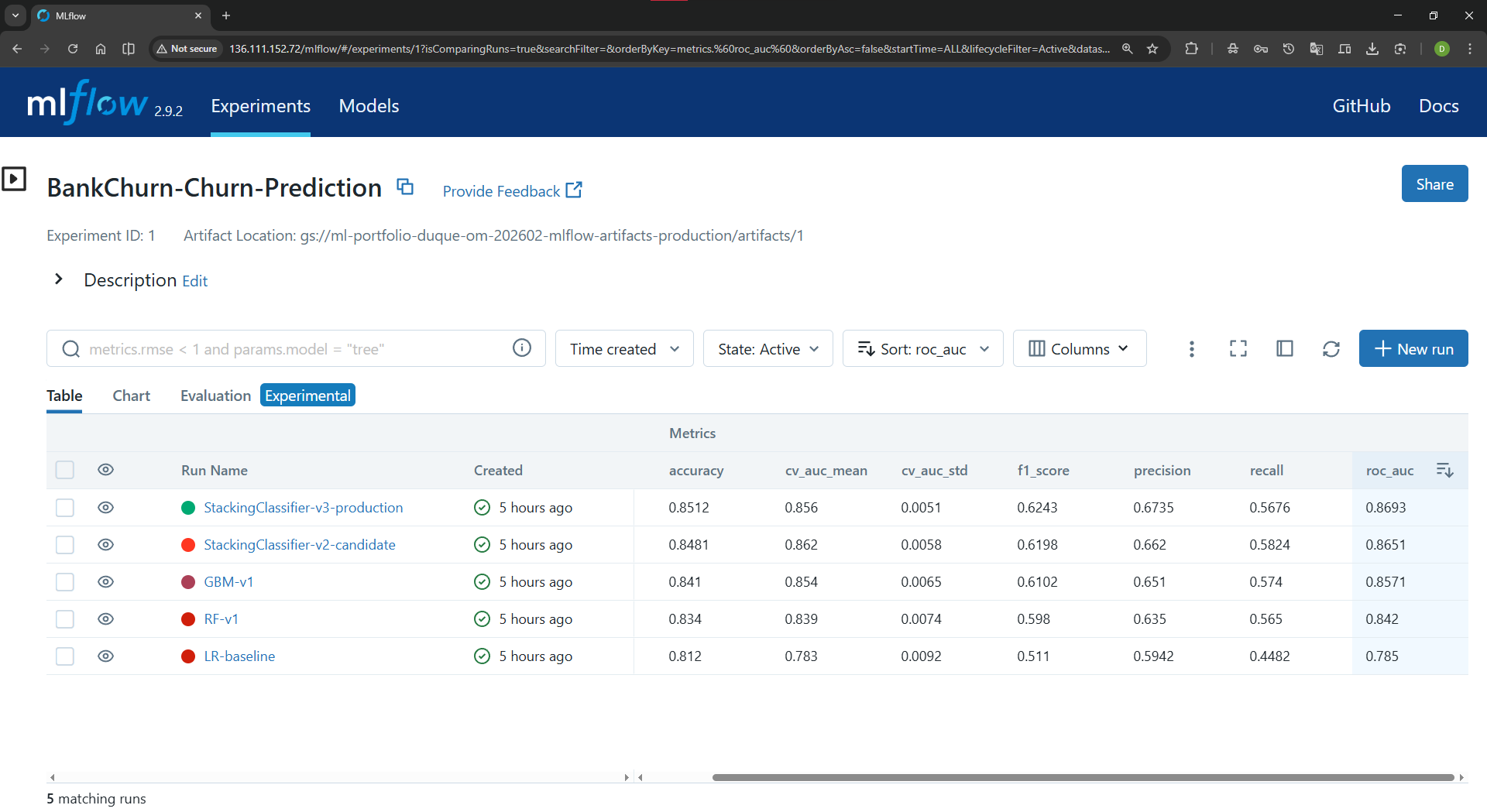The image size is (1487, 812).
Task: Open the Time created dropdown
Action: [623, 349]
